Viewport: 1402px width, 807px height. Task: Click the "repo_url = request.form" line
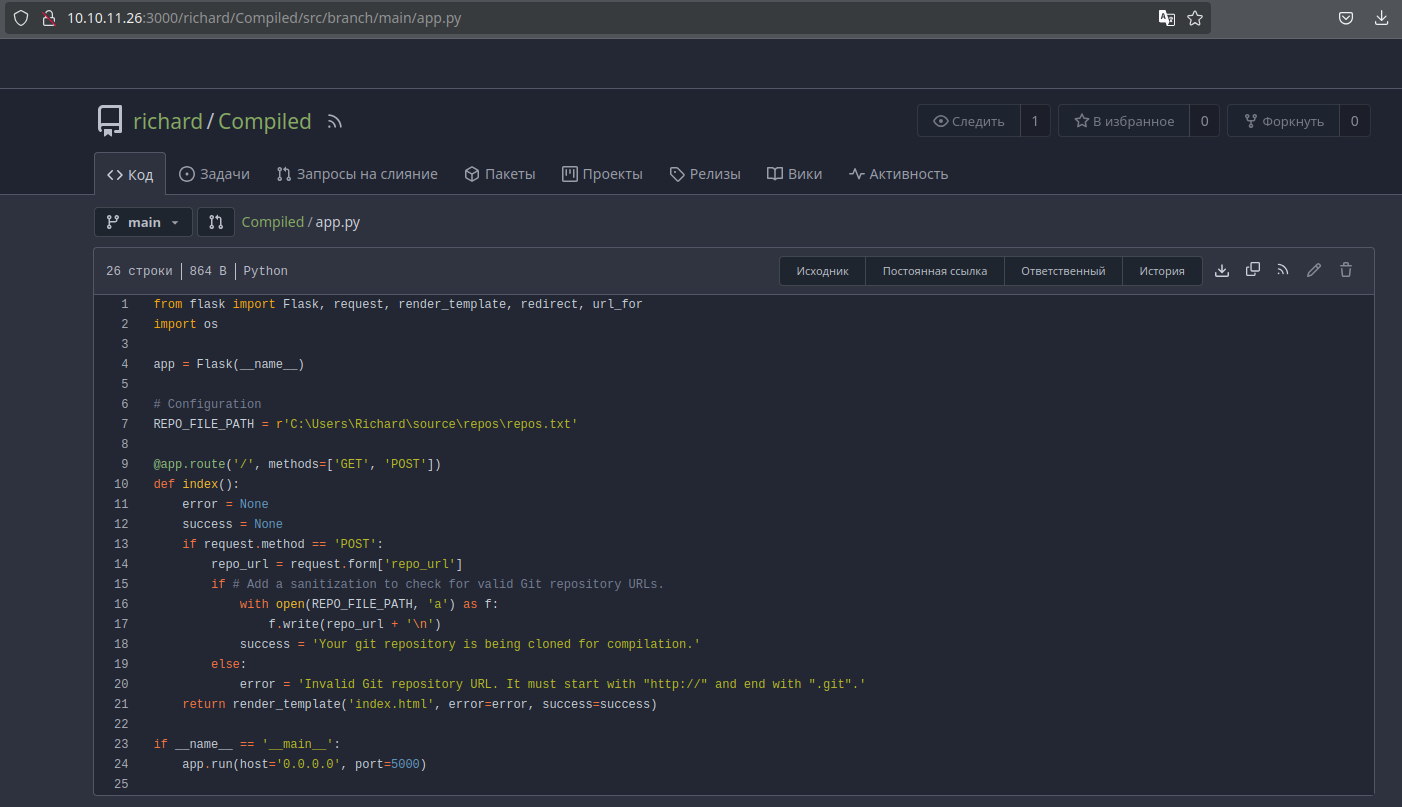(x=337, y=564)
